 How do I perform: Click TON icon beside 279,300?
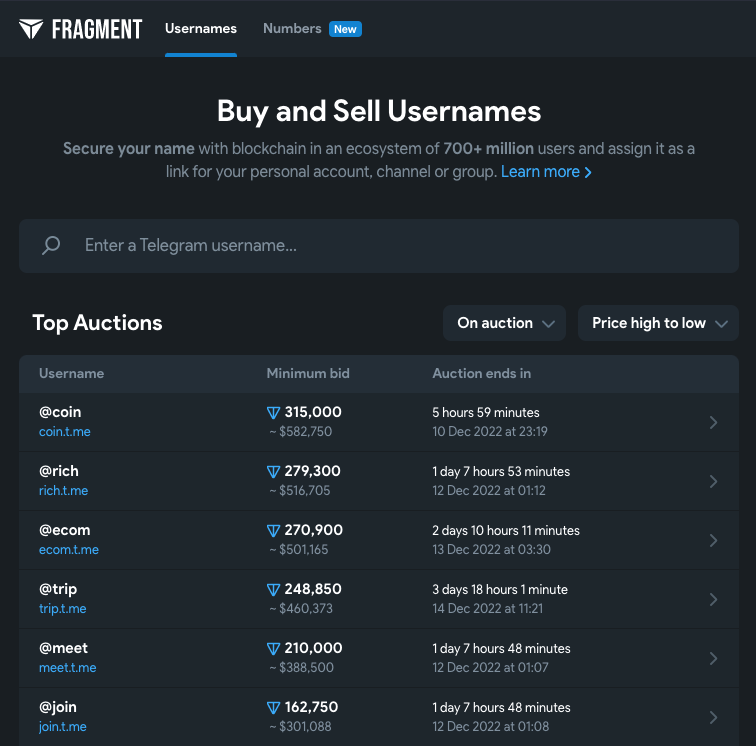tap(273, 472)
